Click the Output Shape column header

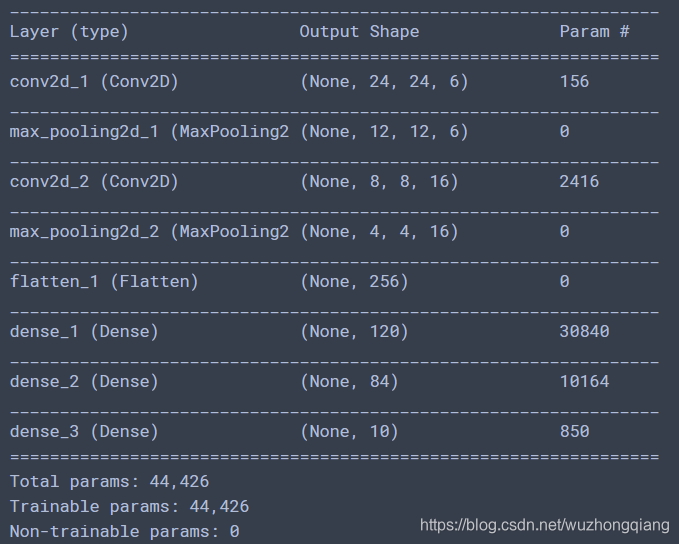click(359, 32)
